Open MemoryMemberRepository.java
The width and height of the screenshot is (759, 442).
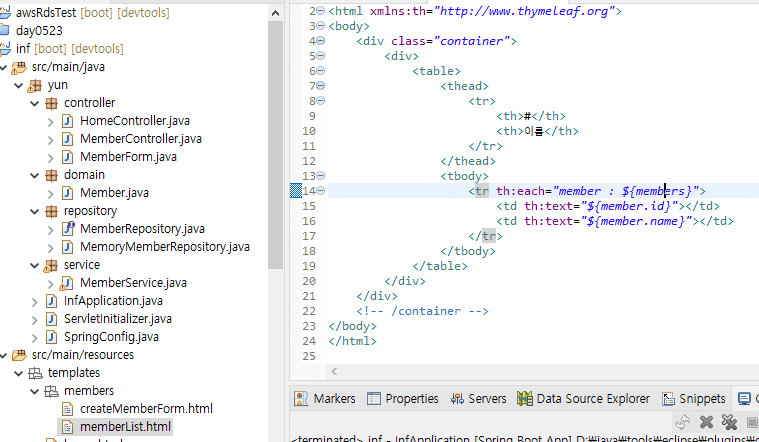[165, 246]
